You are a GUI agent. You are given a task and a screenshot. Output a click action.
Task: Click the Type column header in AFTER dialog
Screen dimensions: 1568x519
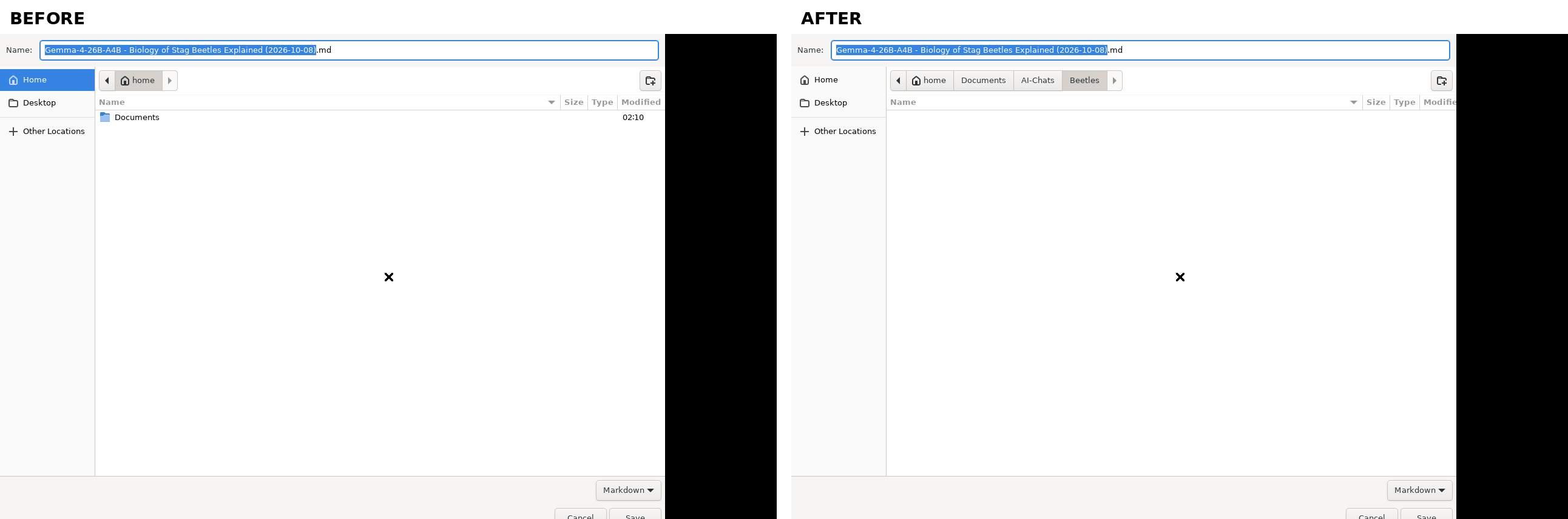coord(1404,102)
